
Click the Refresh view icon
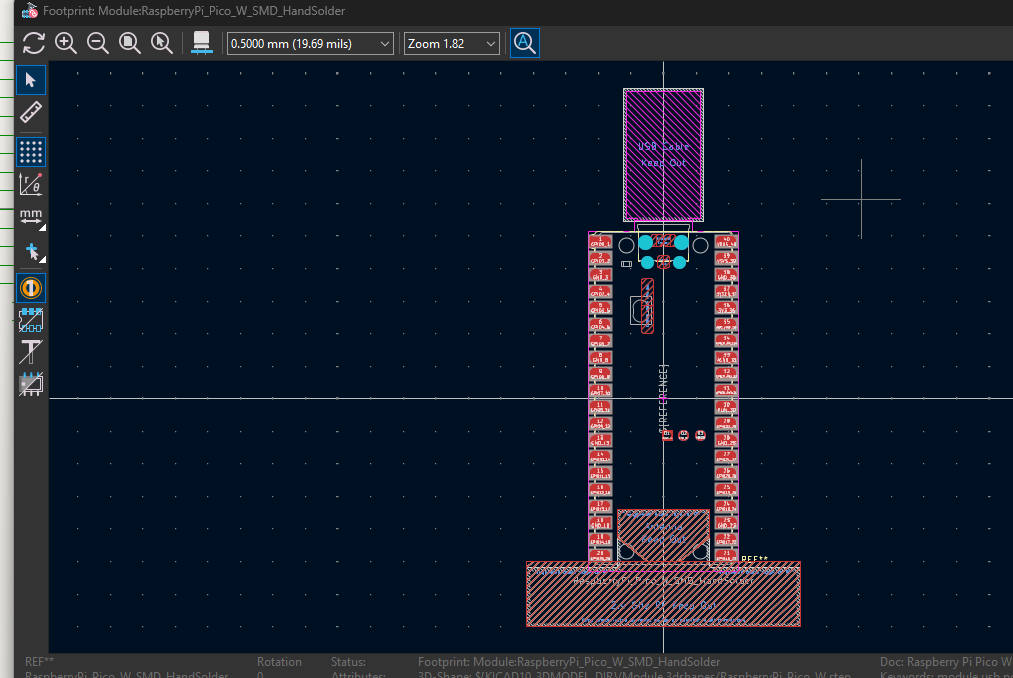(34, 43)
